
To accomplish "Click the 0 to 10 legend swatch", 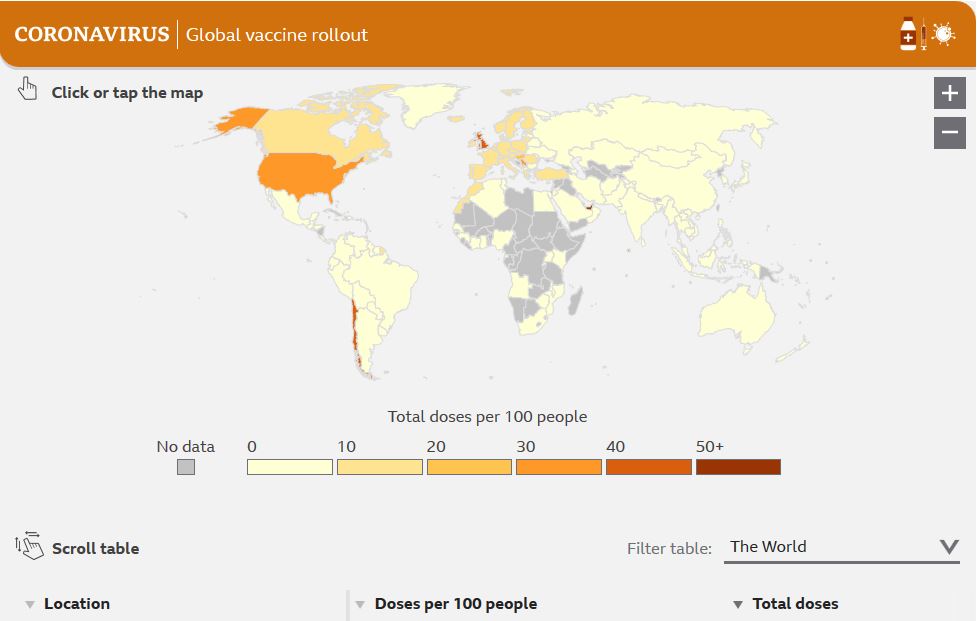I will (289, 467).
